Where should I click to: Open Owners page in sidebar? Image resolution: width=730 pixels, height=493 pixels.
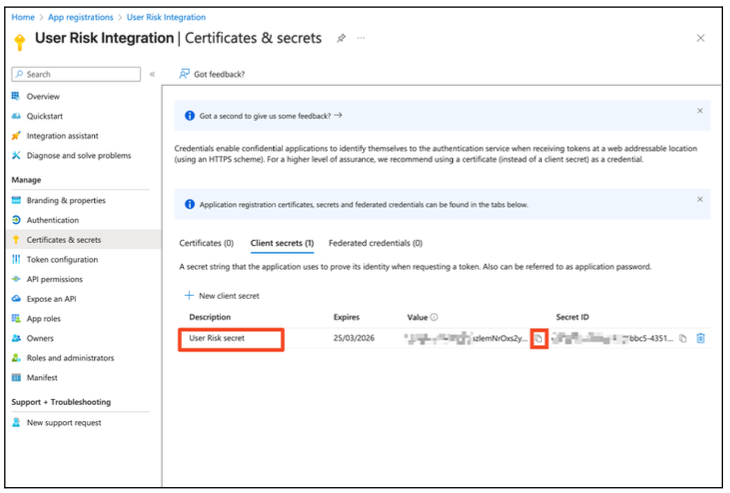[40, 338]
